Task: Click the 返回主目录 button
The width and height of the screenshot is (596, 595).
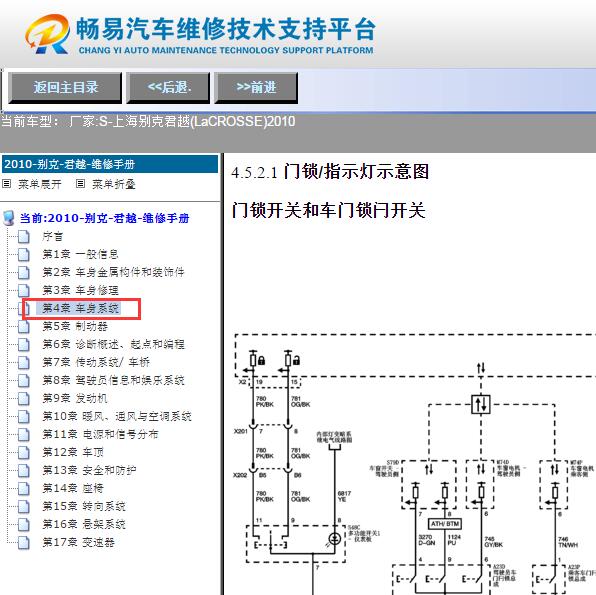Action: point(65,88)
